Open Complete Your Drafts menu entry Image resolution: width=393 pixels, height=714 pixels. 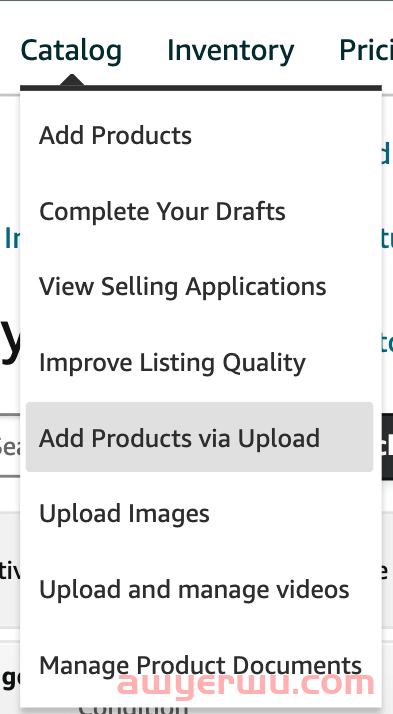click(x=162, y=212)
